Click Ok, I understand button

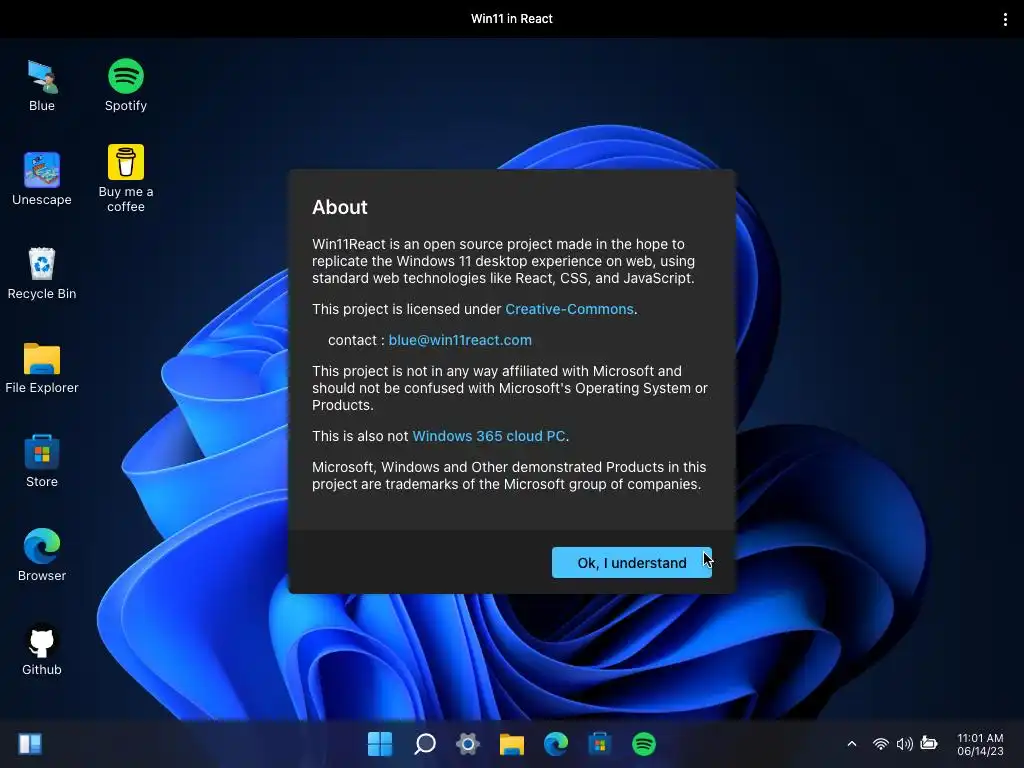coord(632,562)
